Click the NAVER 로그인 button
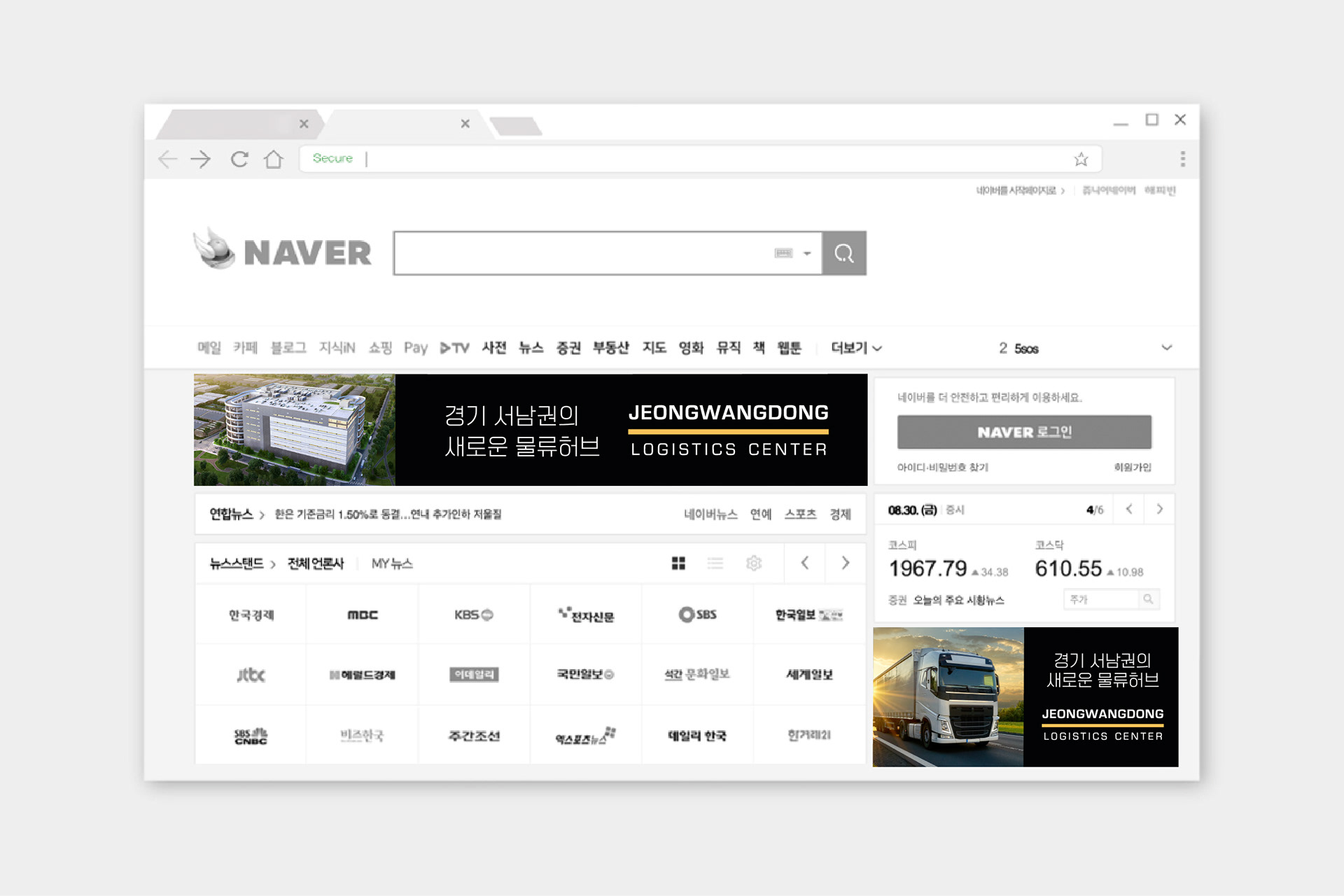 [1024, 432]
